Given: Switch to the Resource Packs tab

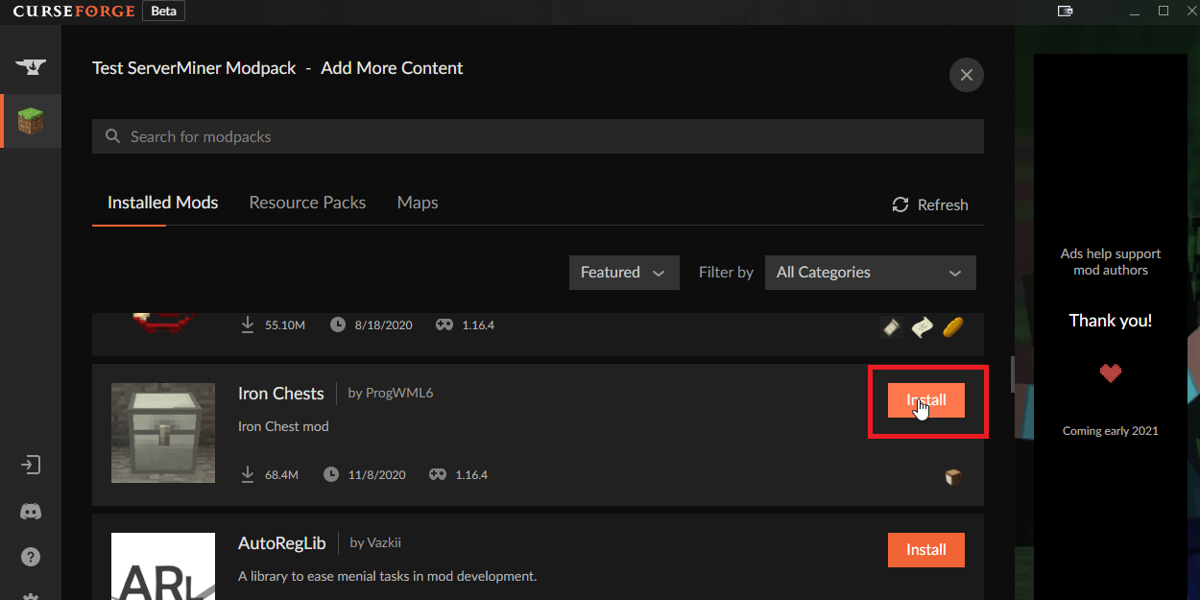Looking at the screenshot, I should [x=307, y=202].
